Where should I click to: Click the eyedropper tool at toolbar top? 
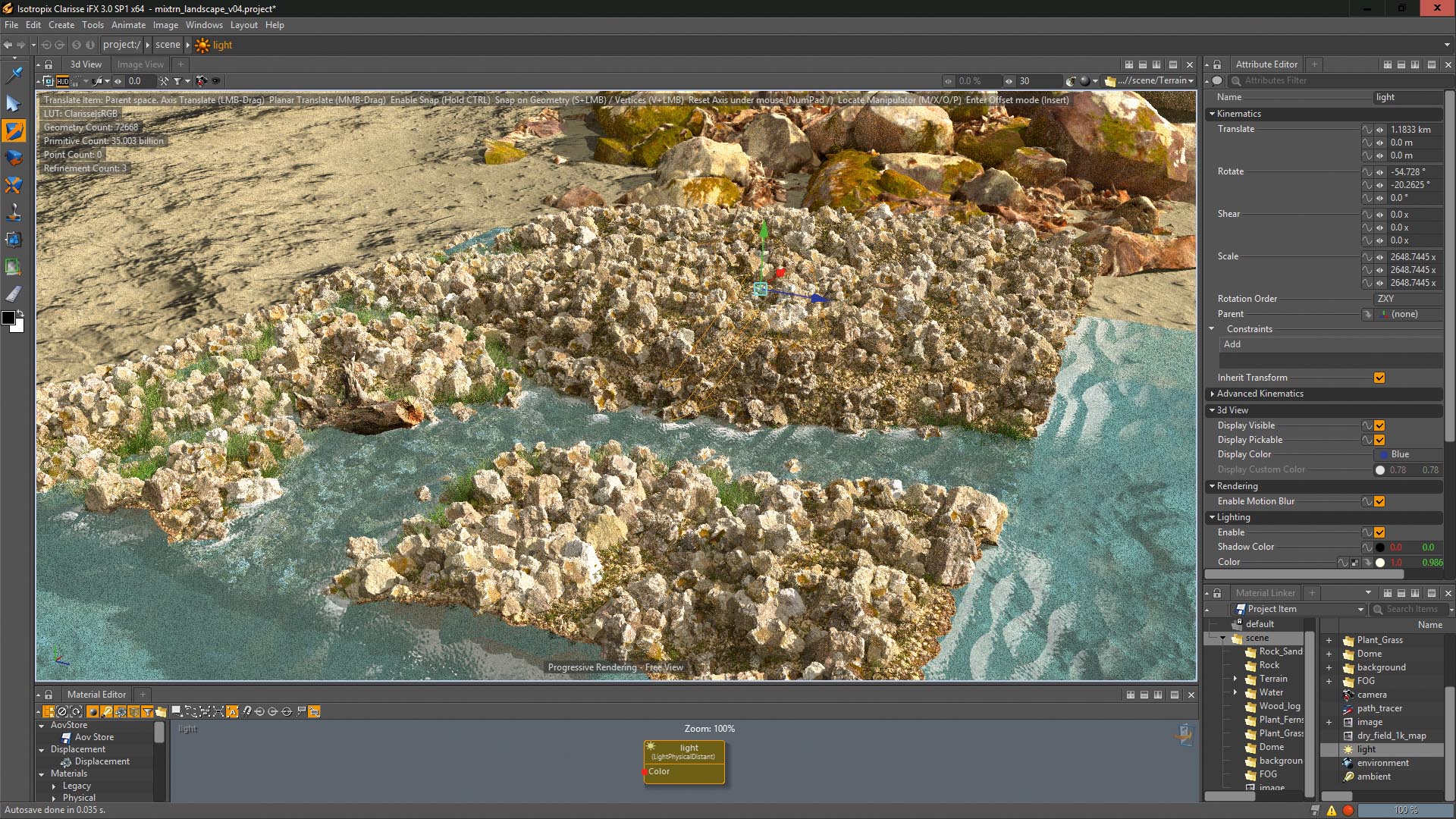tap(13, 75)
